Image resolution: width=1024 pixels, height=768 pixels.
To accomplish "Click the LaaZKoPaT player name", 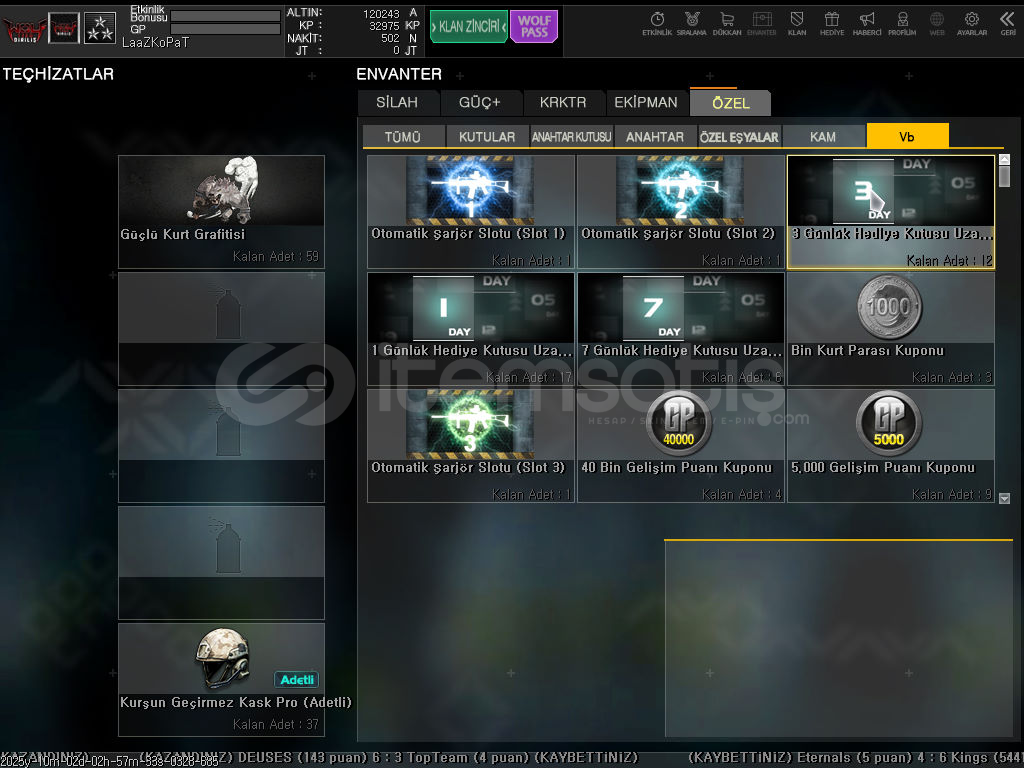I will 155,42.
